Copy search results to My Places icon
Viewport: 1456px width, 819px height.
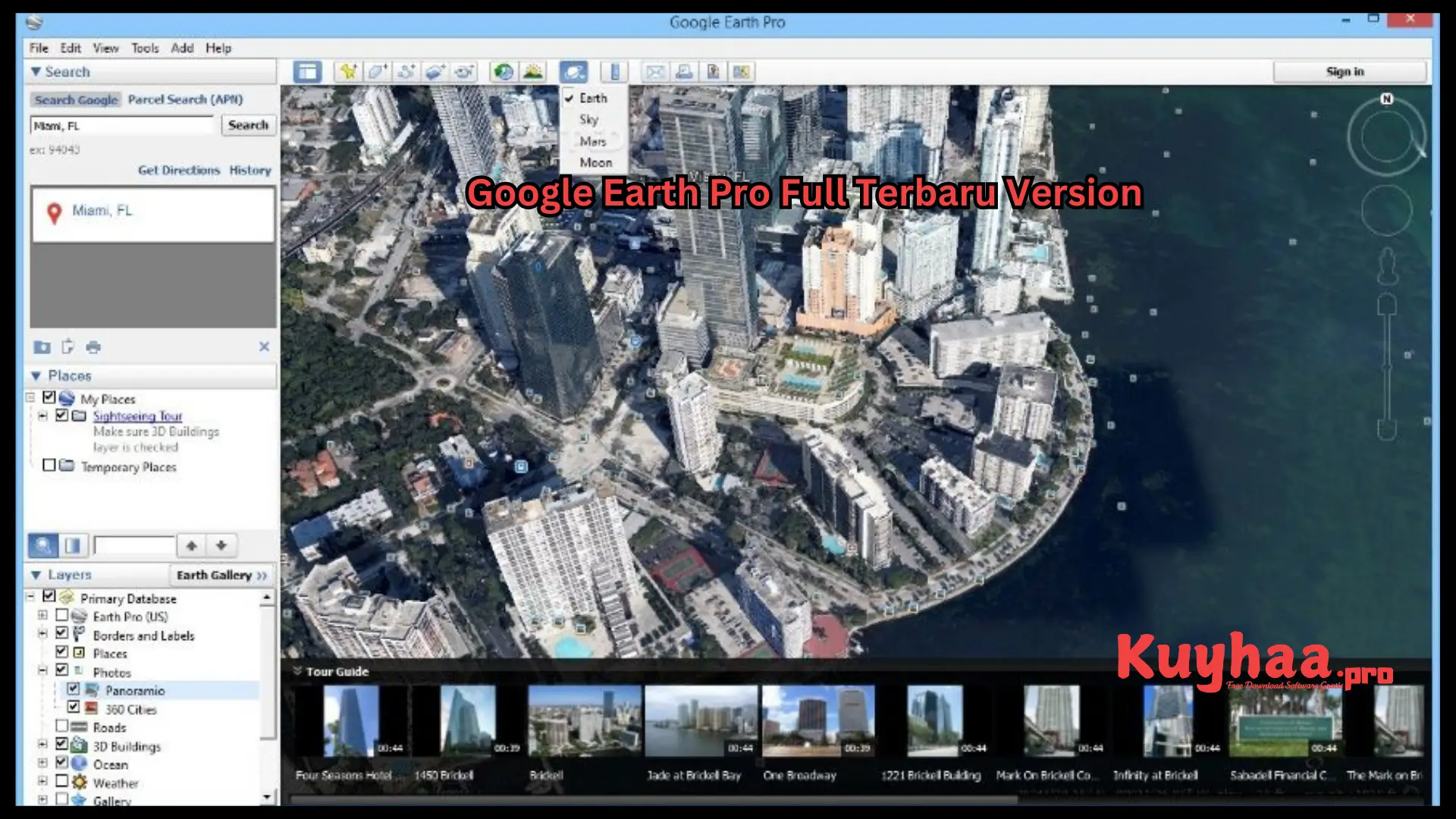(42, 347)
